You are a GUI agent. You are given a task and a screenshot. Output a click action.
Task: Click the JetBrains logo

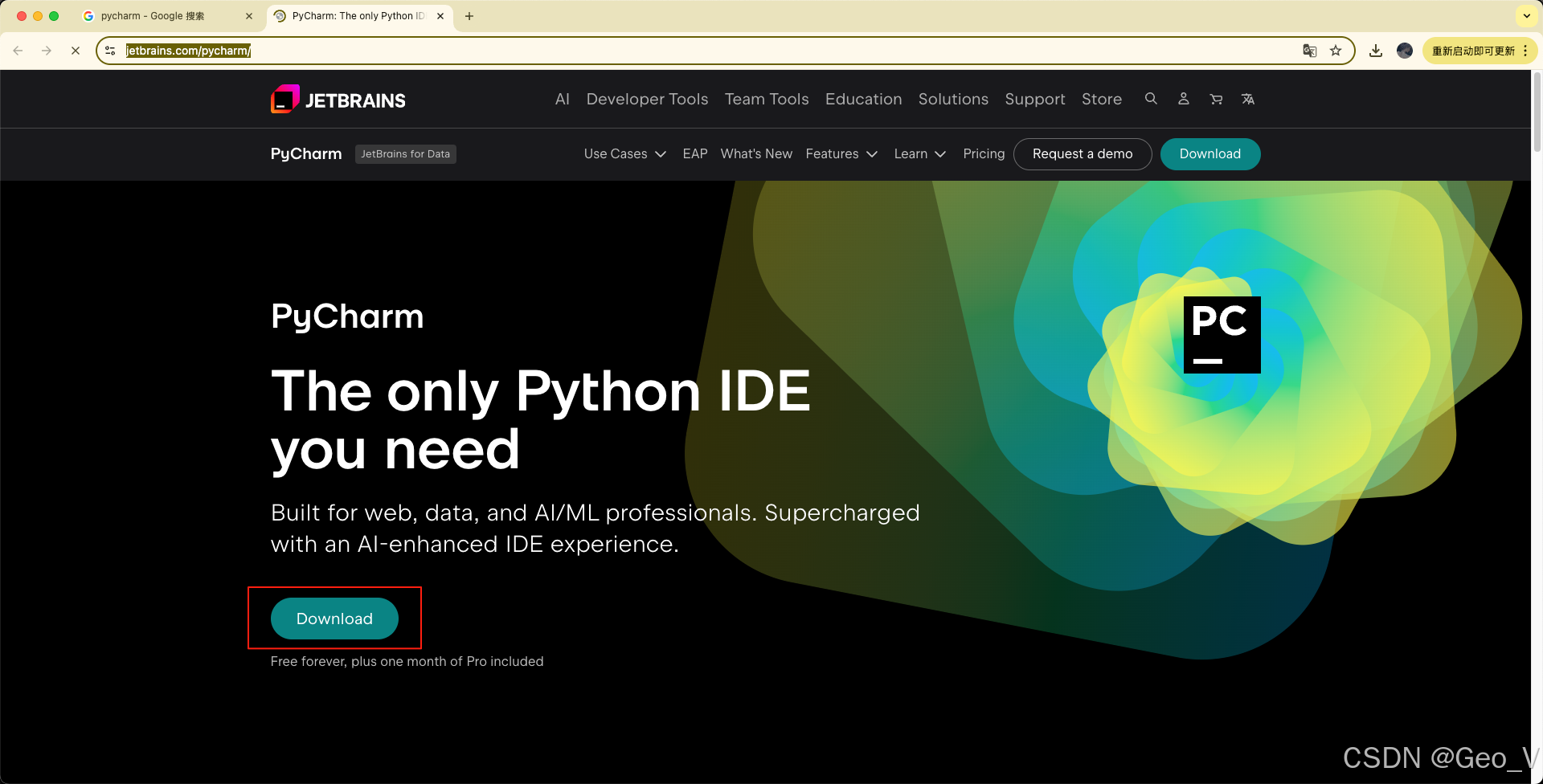338,100
